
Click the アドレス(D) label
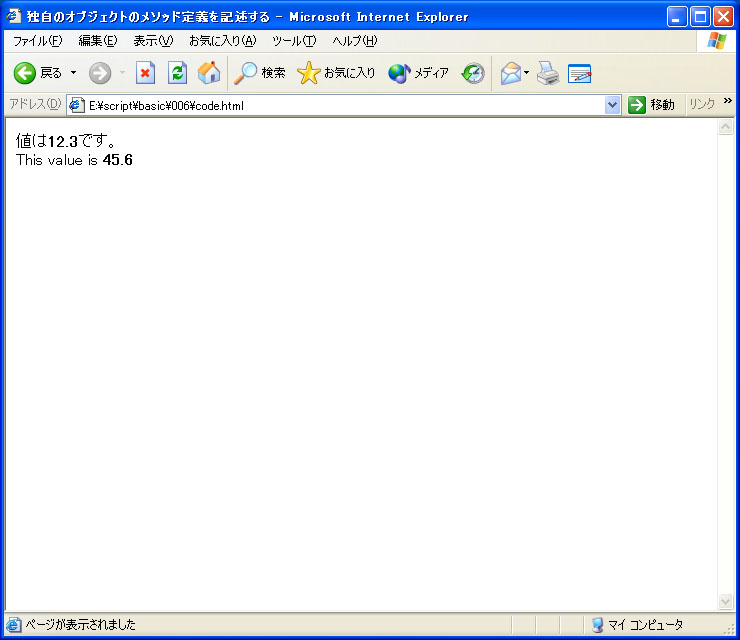point(35,104)
